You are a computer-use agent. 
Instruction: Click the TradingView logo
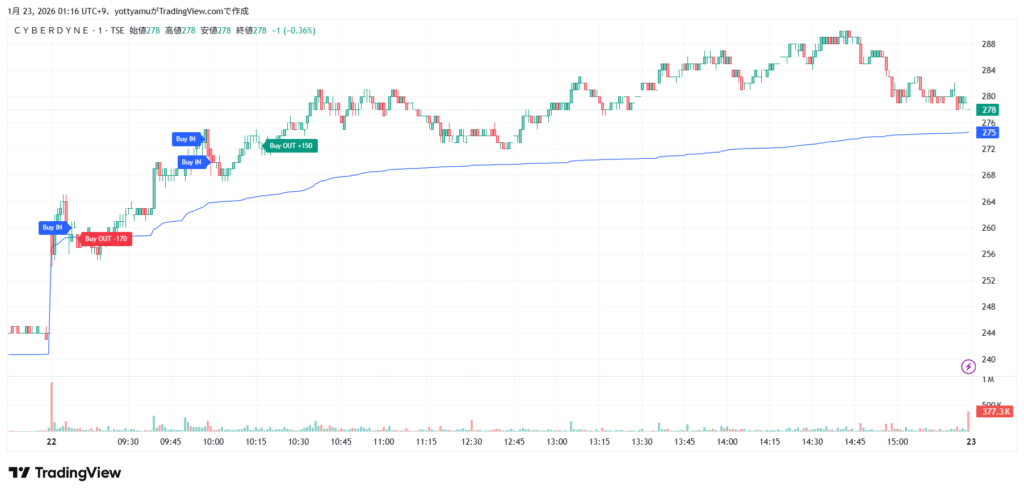64,472
